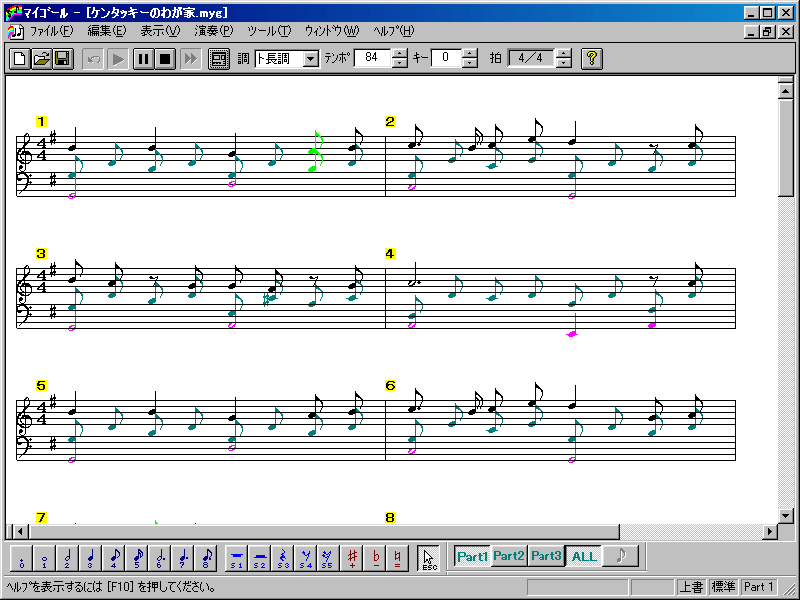Click the grayed eighth note button beside ALL

[x=620, y=556]
